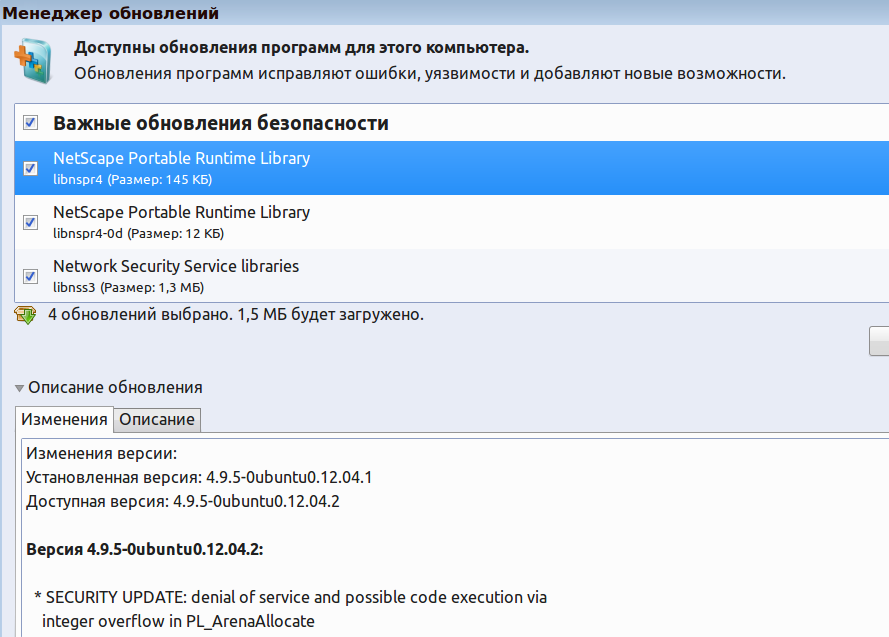This screenshot has width=889, height=637.
Task: Click the 'Важные обновления безопасности' group header
Action: (x=220, y=124)
